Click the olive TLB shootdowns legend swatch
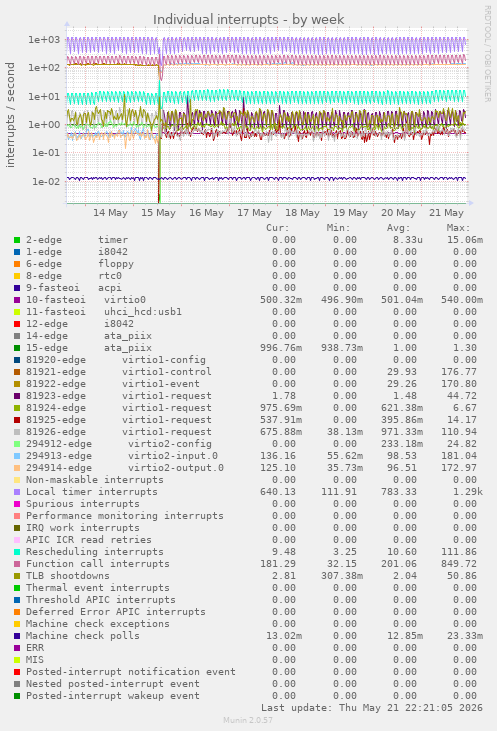Screen dimensions: 497x731 [17, 576]
